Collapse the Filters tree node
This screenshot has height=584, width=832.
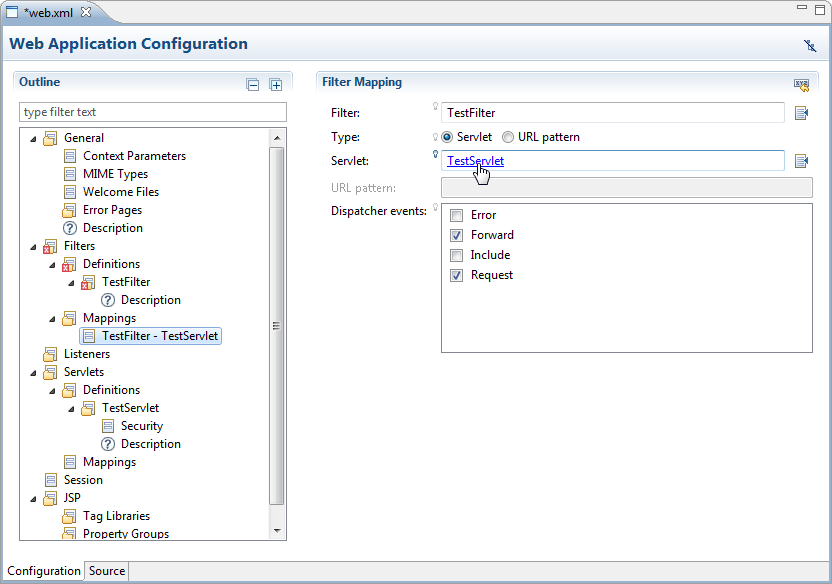(x=33, y=247)
